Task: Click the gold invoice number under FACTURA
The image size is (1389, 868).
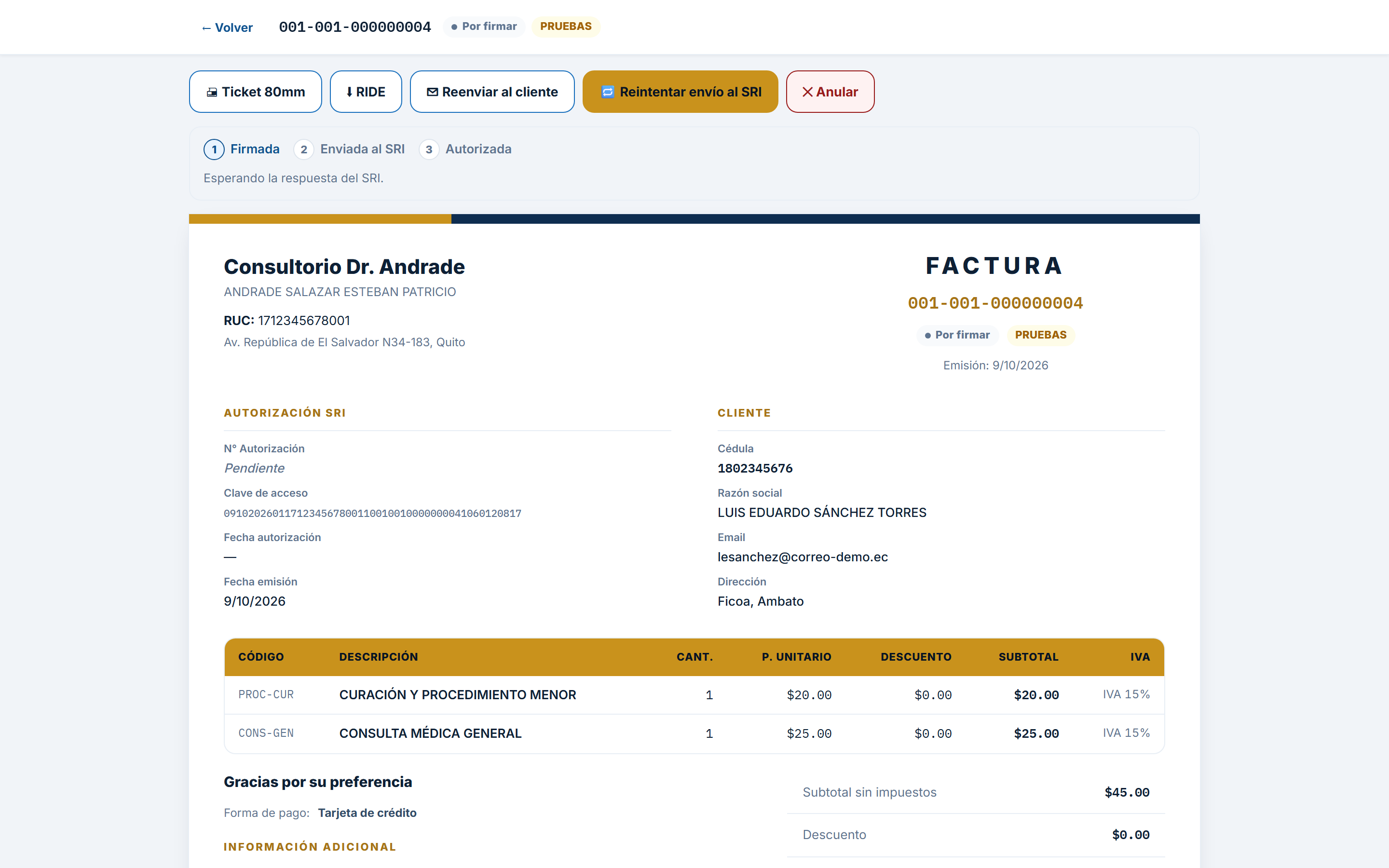Action: pyautogui.click(x=995, y=303)
